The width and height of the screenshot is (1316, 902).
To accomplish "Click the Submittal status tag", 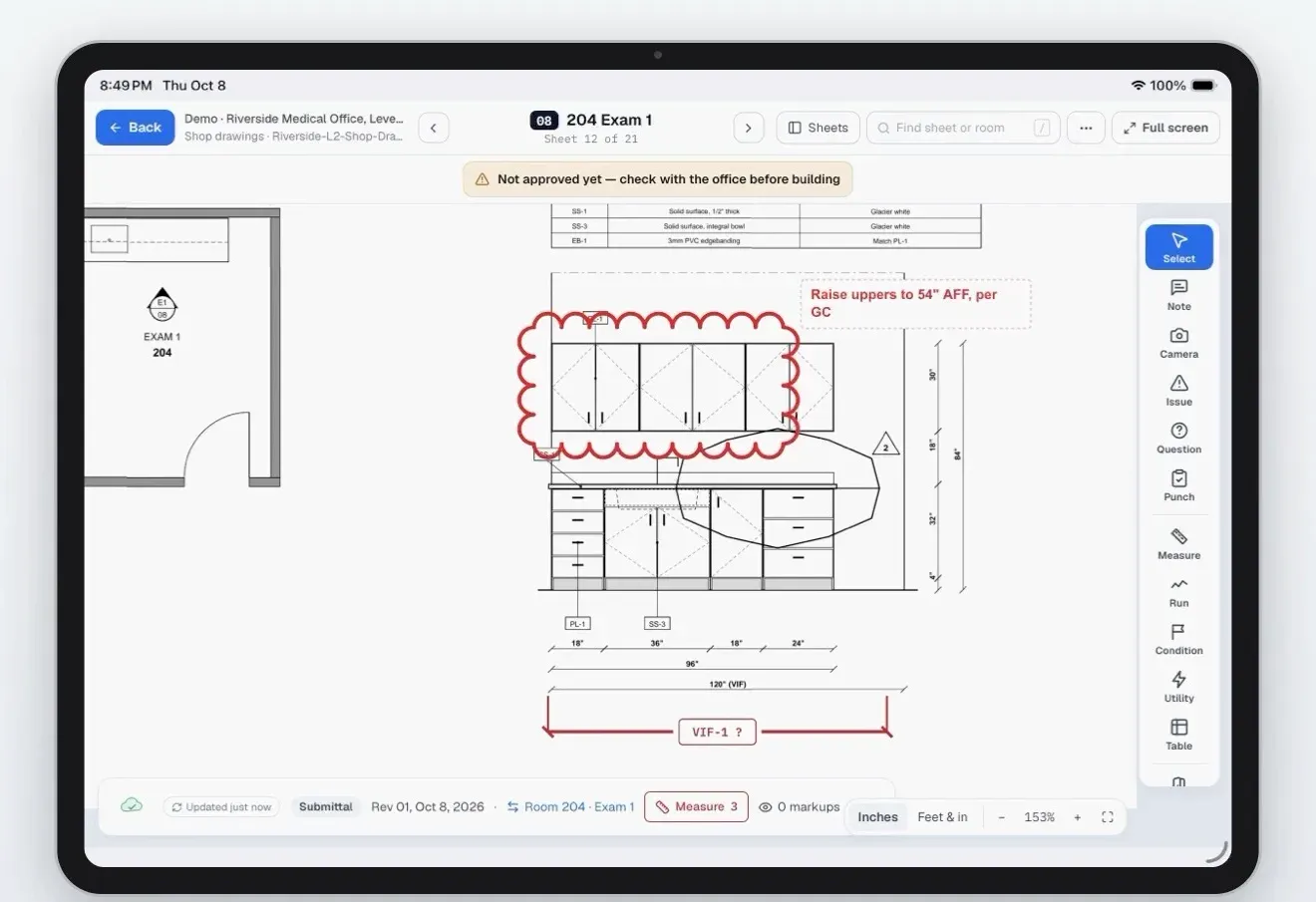I will click(326, 807).
